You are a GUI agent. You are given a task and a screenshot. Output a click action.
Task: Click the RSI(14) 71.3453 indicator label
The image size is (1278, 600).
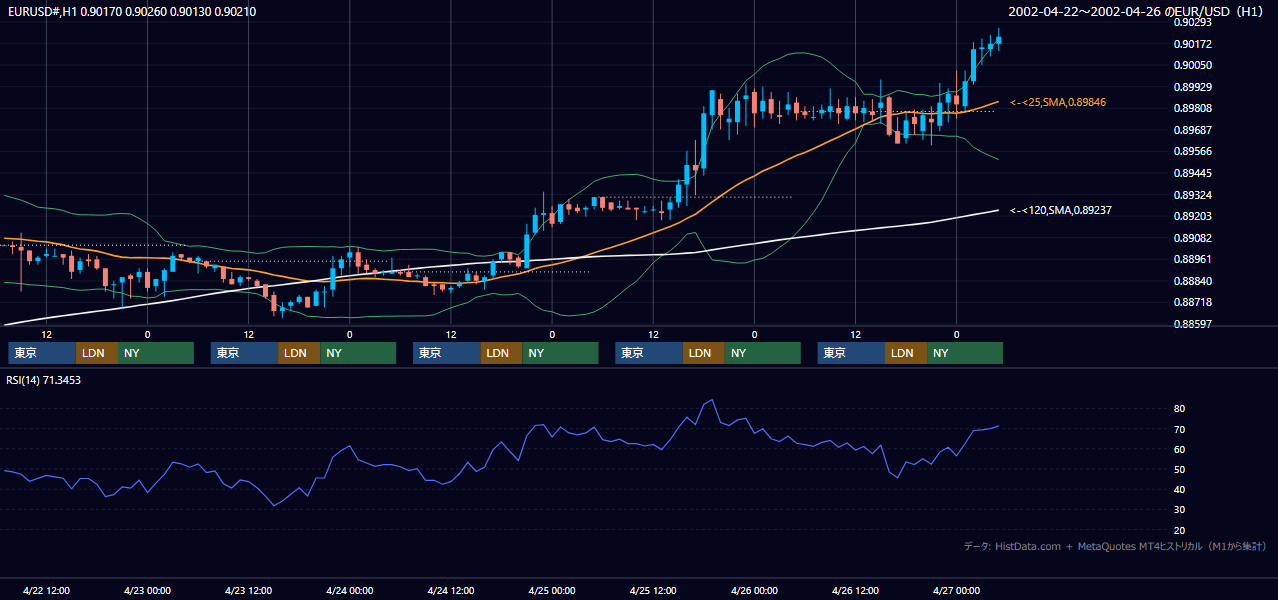point(44,380)
